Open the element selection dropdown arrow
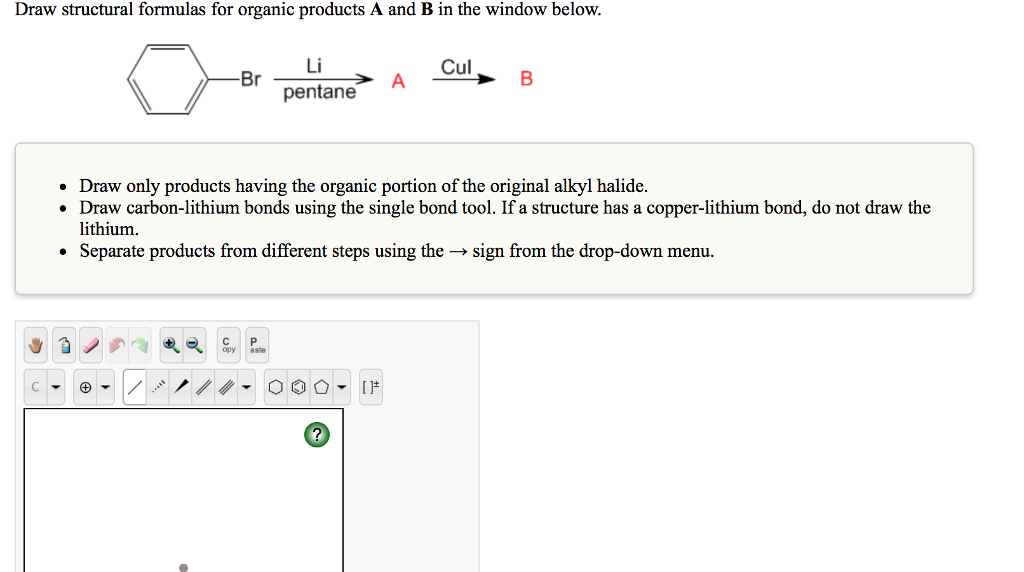This screenshot has width=1024, height=572. pos(56,387)
